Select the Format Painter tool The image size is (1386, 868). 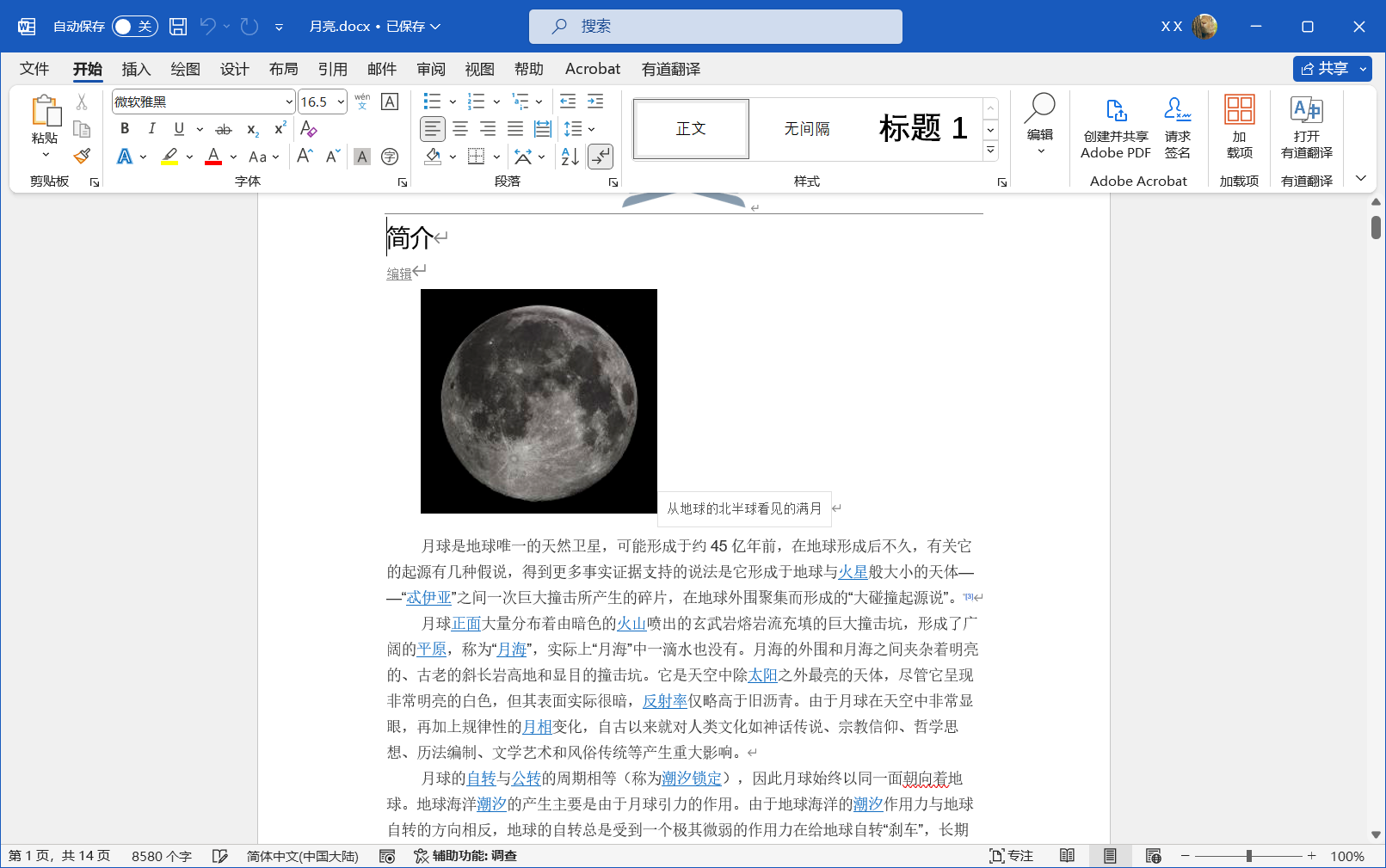point(81,156)
